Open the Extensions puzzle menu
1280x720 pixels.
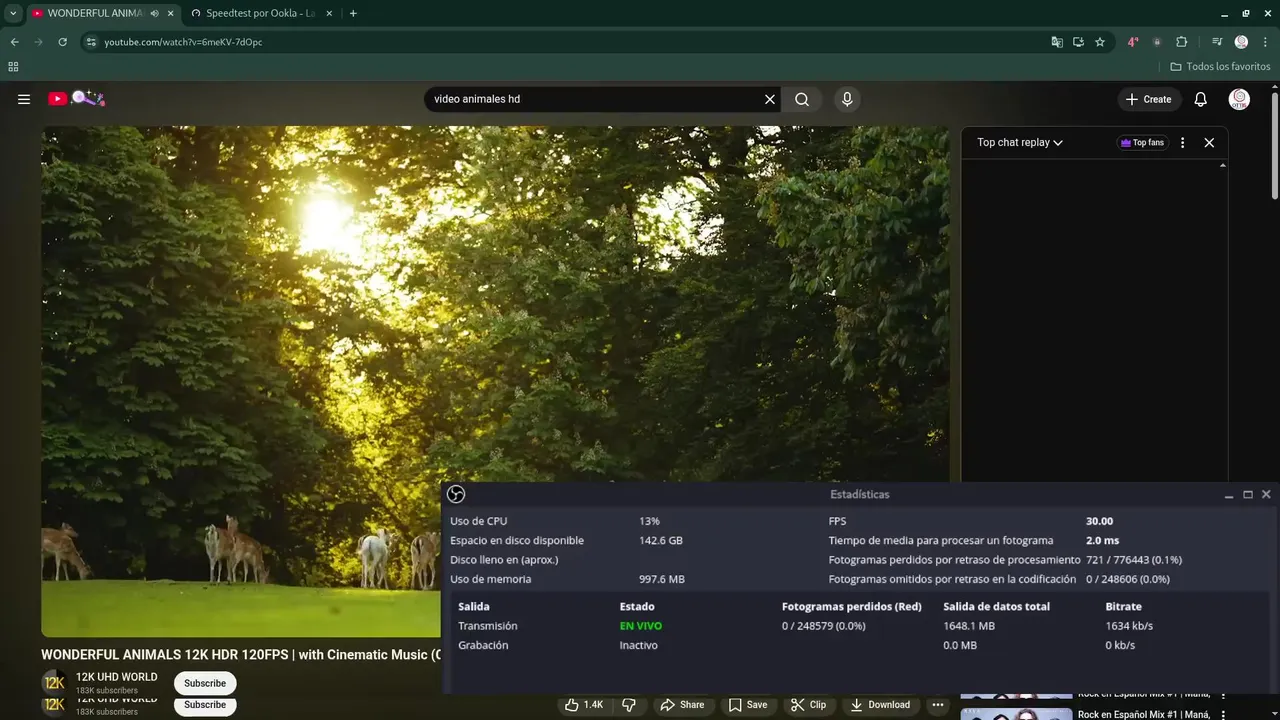coord(1182,42)
